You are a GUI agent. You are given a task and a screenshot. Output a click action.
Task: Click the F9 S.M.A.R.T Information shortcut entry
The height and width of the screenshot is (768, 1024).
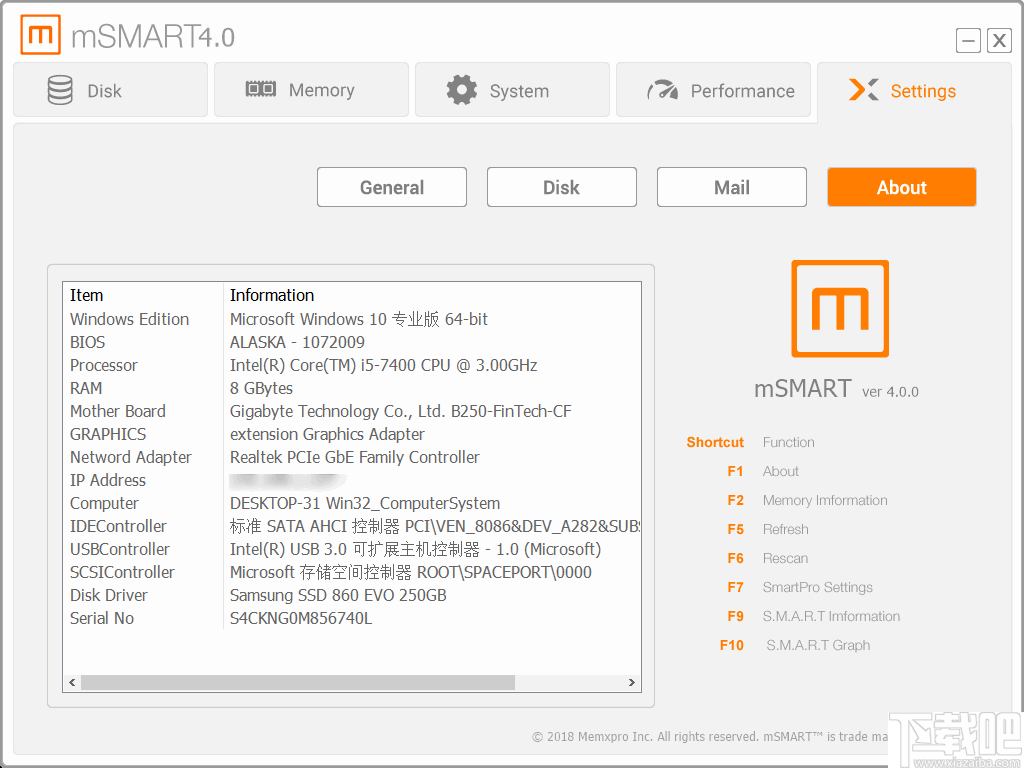tap(831, 616)
